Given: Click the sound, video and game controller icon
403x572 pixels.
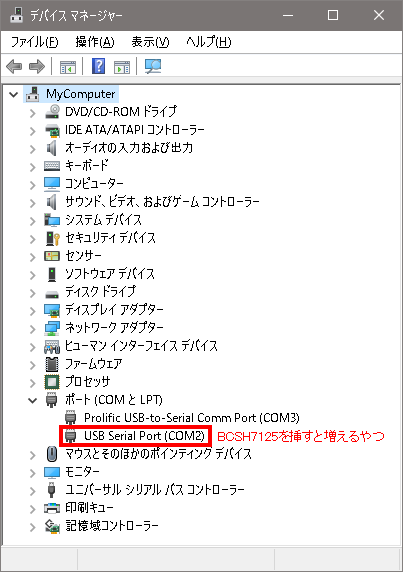Looking at the screenshot, I should [x=52, y=202].
